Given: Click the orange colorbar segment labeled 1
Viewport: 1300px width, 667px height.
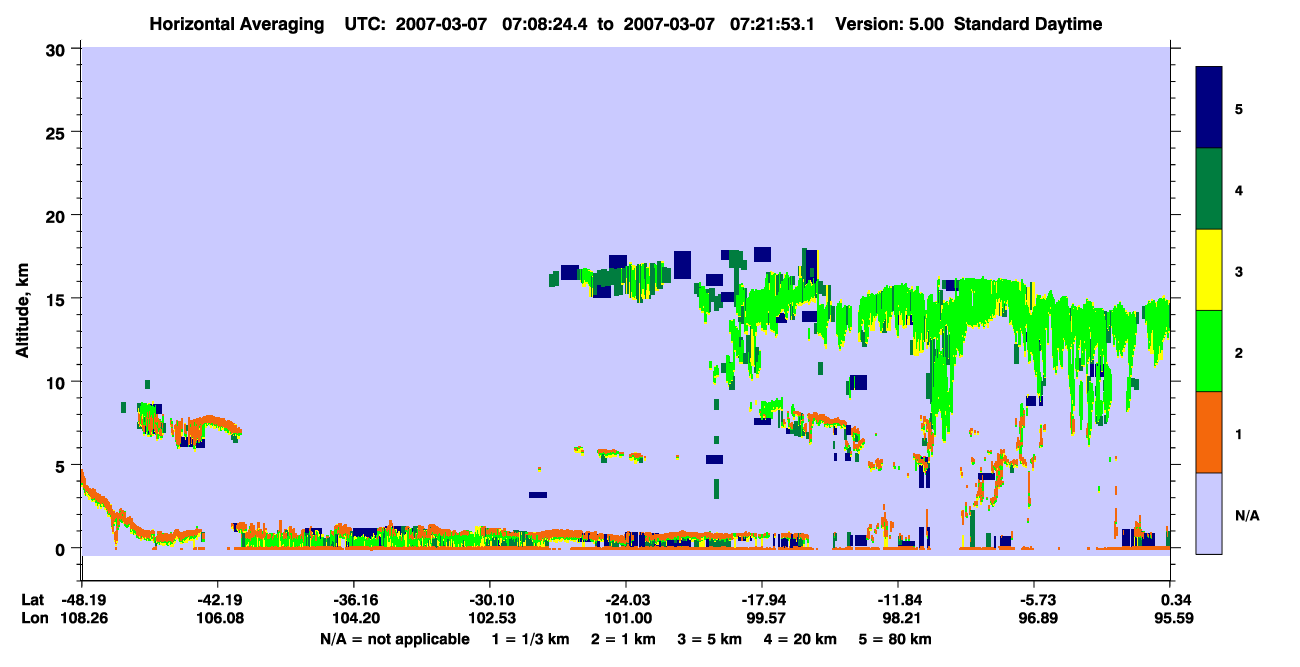Looking at the screenshot, I should (1209, 432).
